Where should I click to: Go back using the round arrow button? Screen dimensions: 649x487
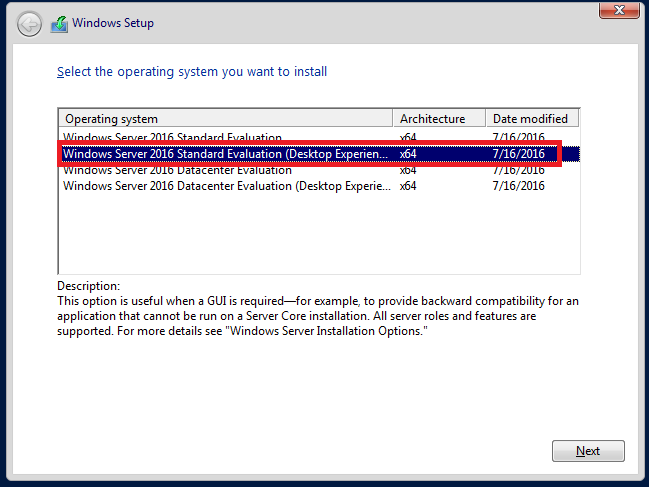[29, 24]
